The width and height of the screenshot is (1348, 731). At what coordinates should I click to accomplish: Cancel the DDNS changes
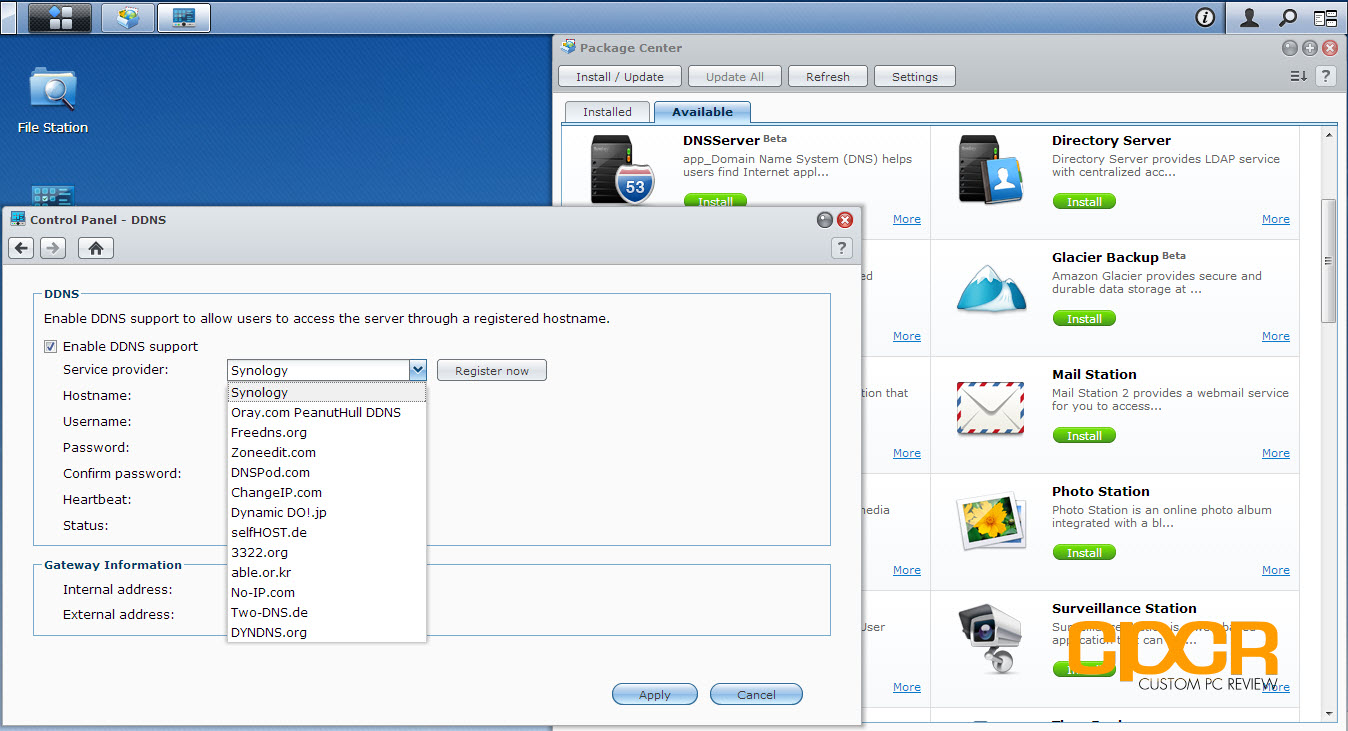click(x=756, y=695)
